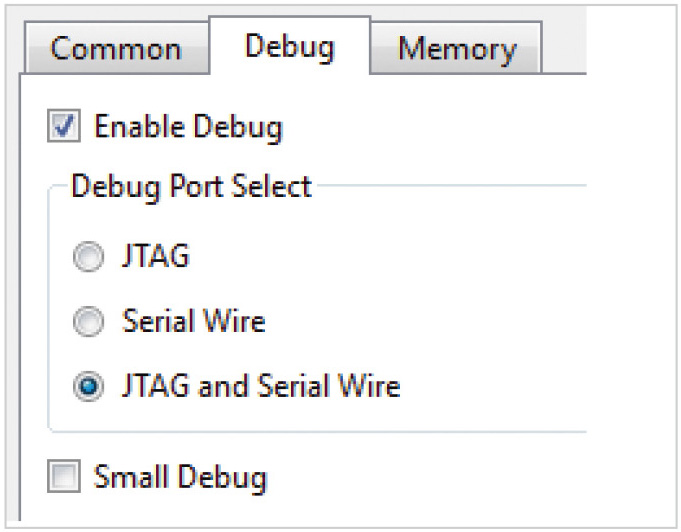Click the Debug Port Select group heading
The image size is (681, 532).
coord(192,187)
